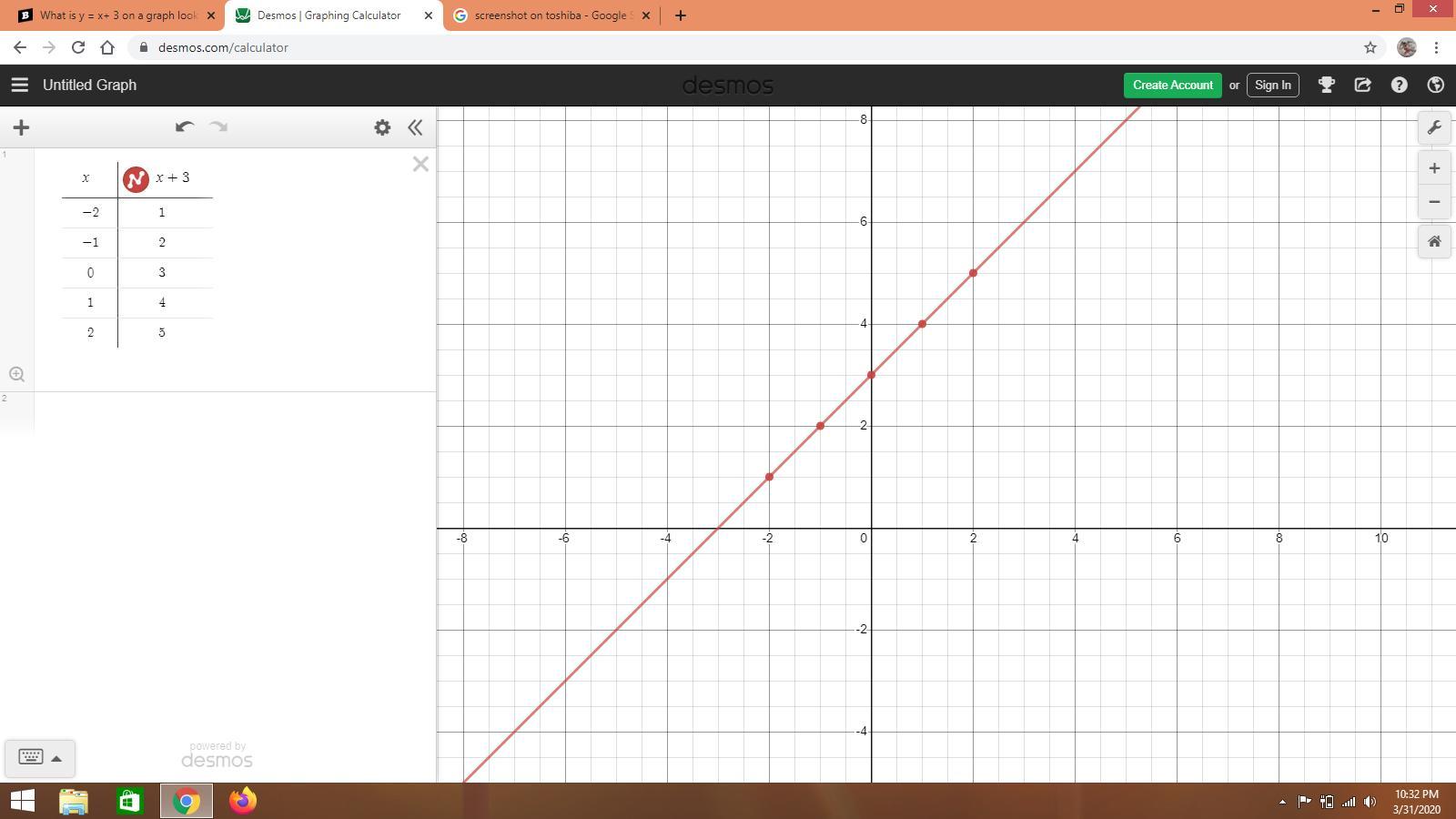The height and width of the screenshot is (819, 1456).
Task: Open the Chrome three-dot menu
Action: [1436, 47]
